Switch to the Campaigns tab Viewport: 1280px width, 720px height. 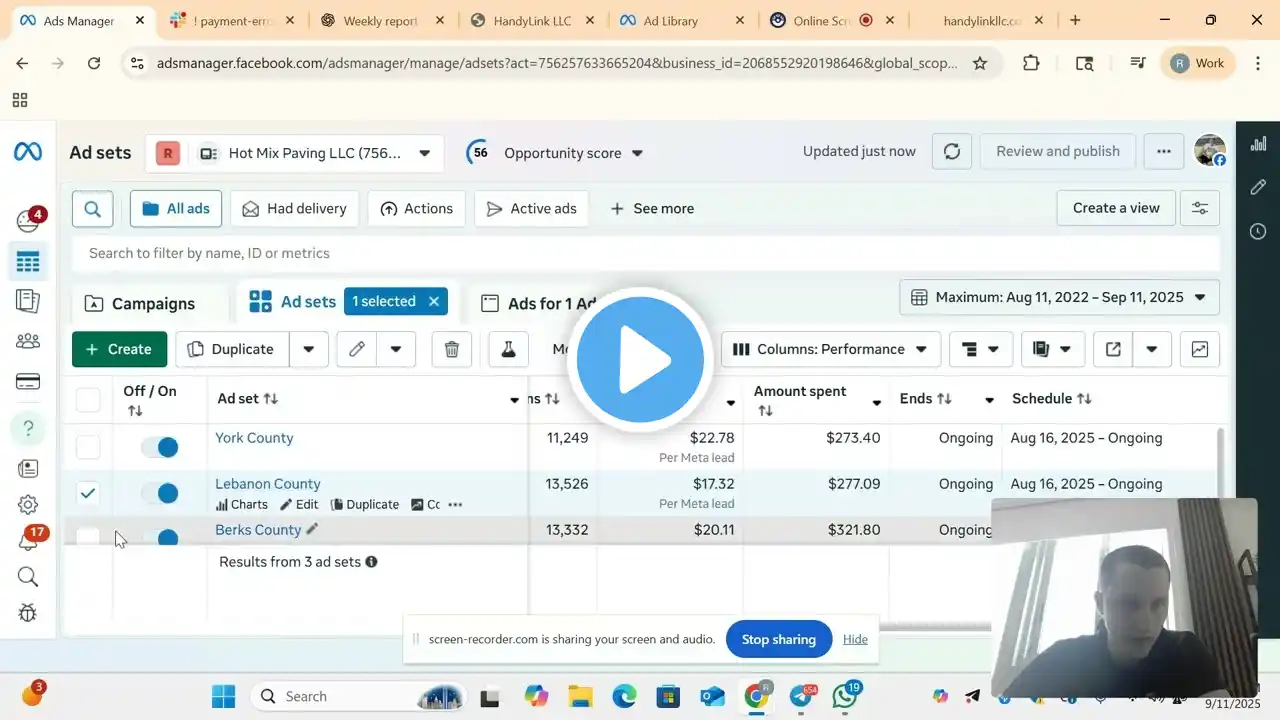140,304
